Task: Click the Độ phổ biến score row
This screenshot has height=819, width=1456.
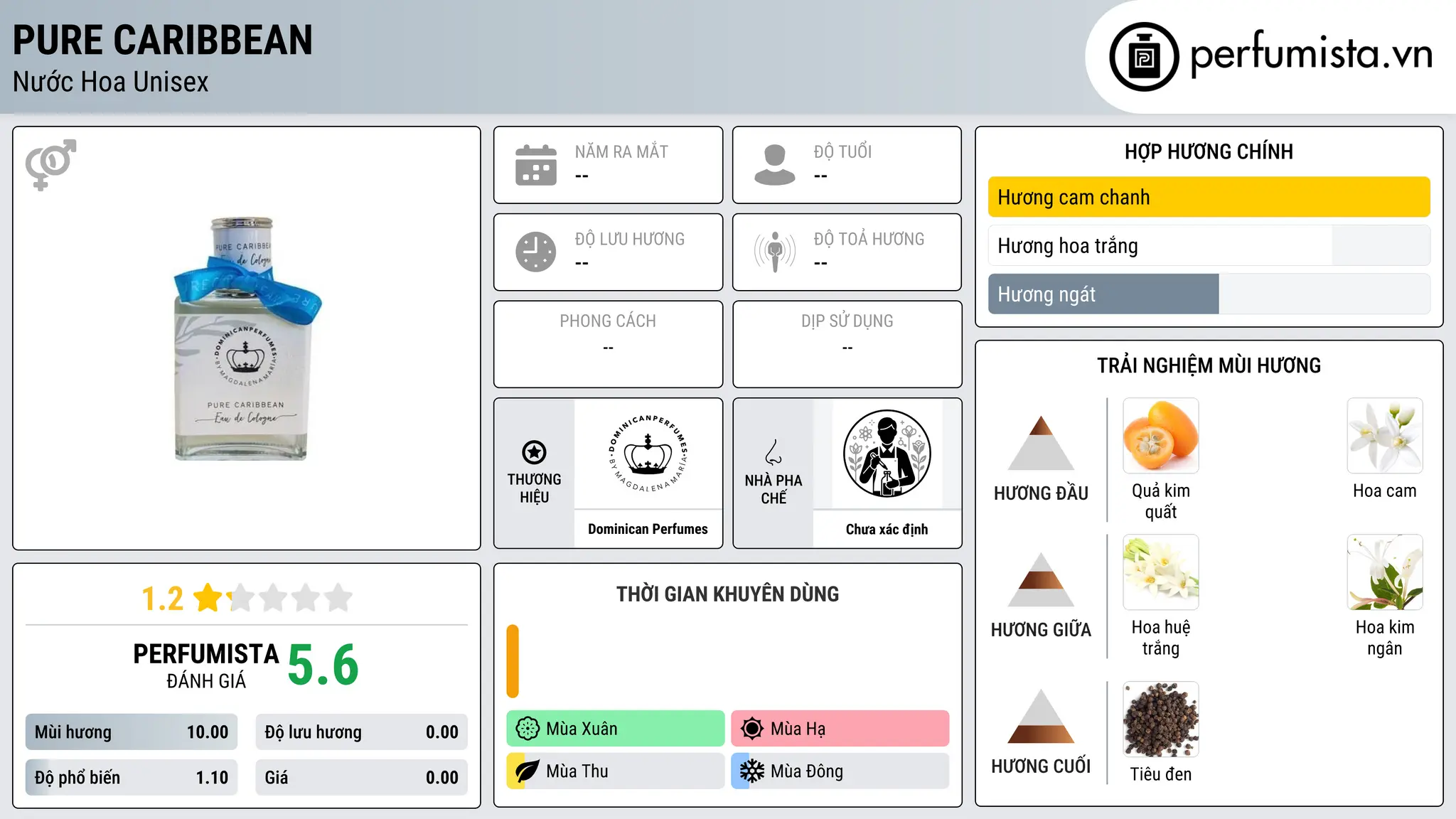Action: [132, 778]
